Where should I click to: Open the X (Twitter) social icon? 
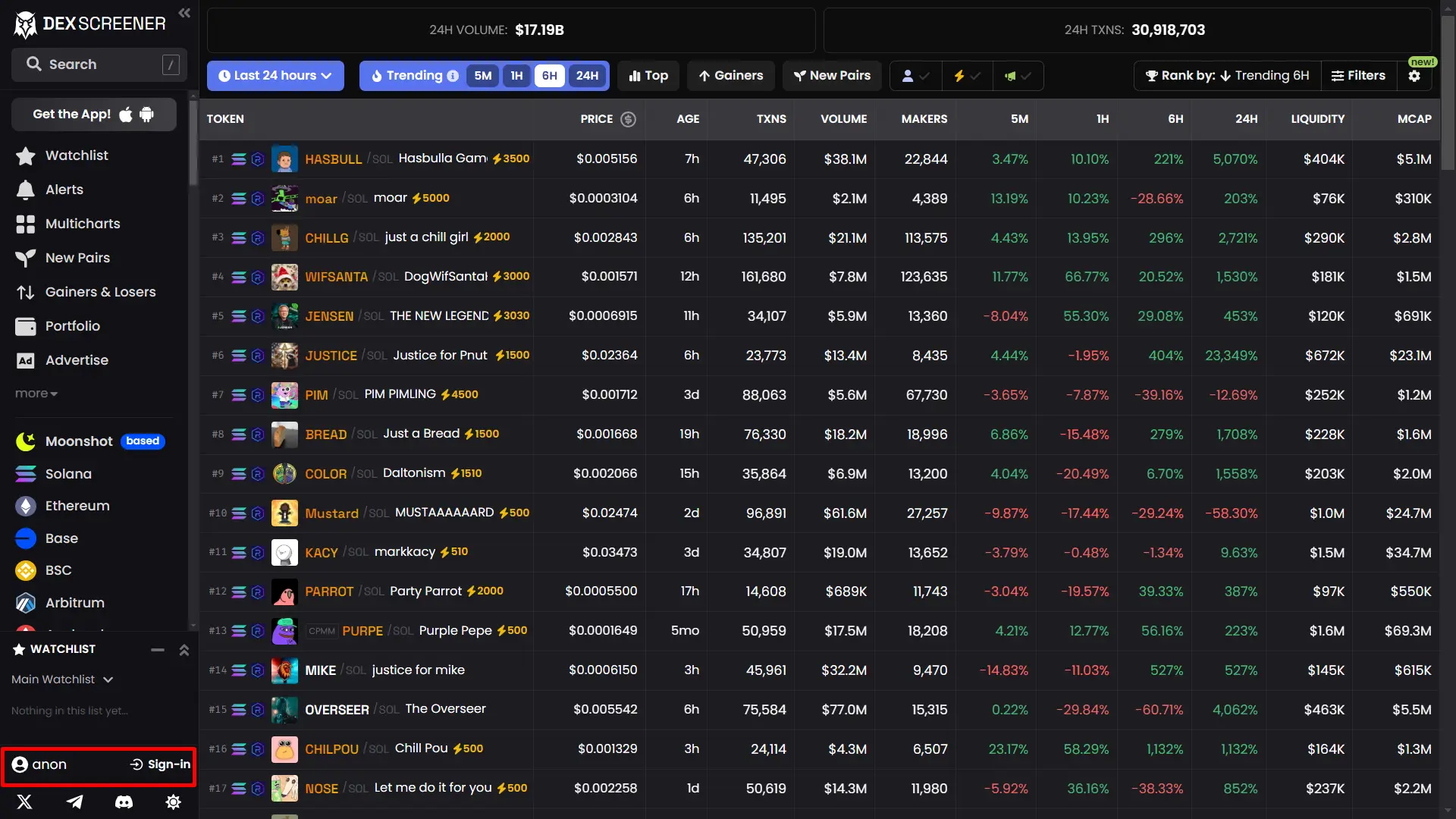tap(25, 802)
